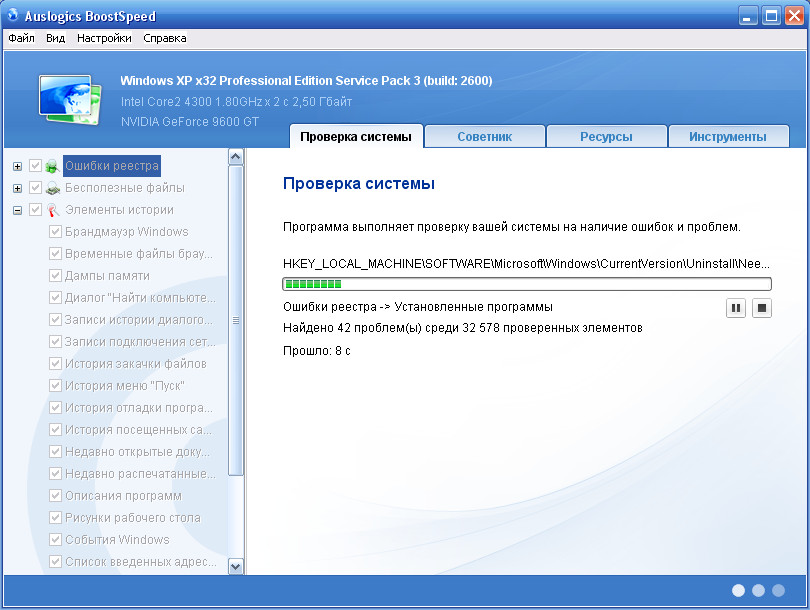
Task: Maximize the BoostSpeed window
Action: tap(771, 15)
